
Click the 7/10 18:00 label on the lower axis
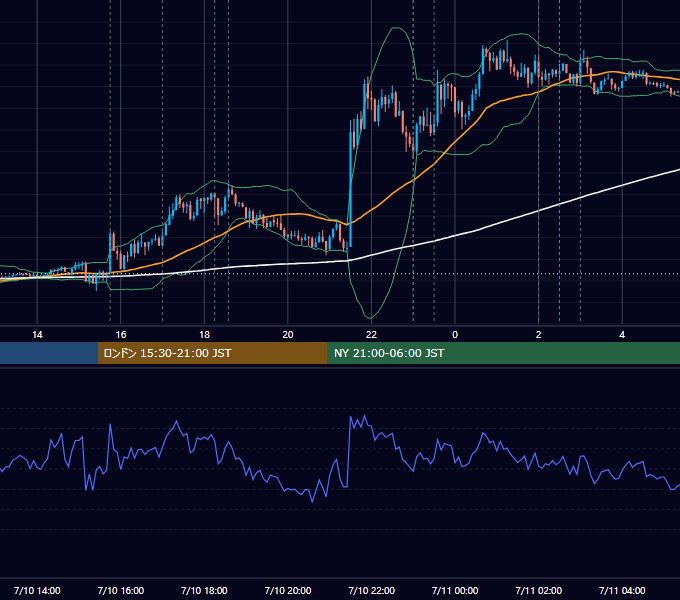click(204, 590)
